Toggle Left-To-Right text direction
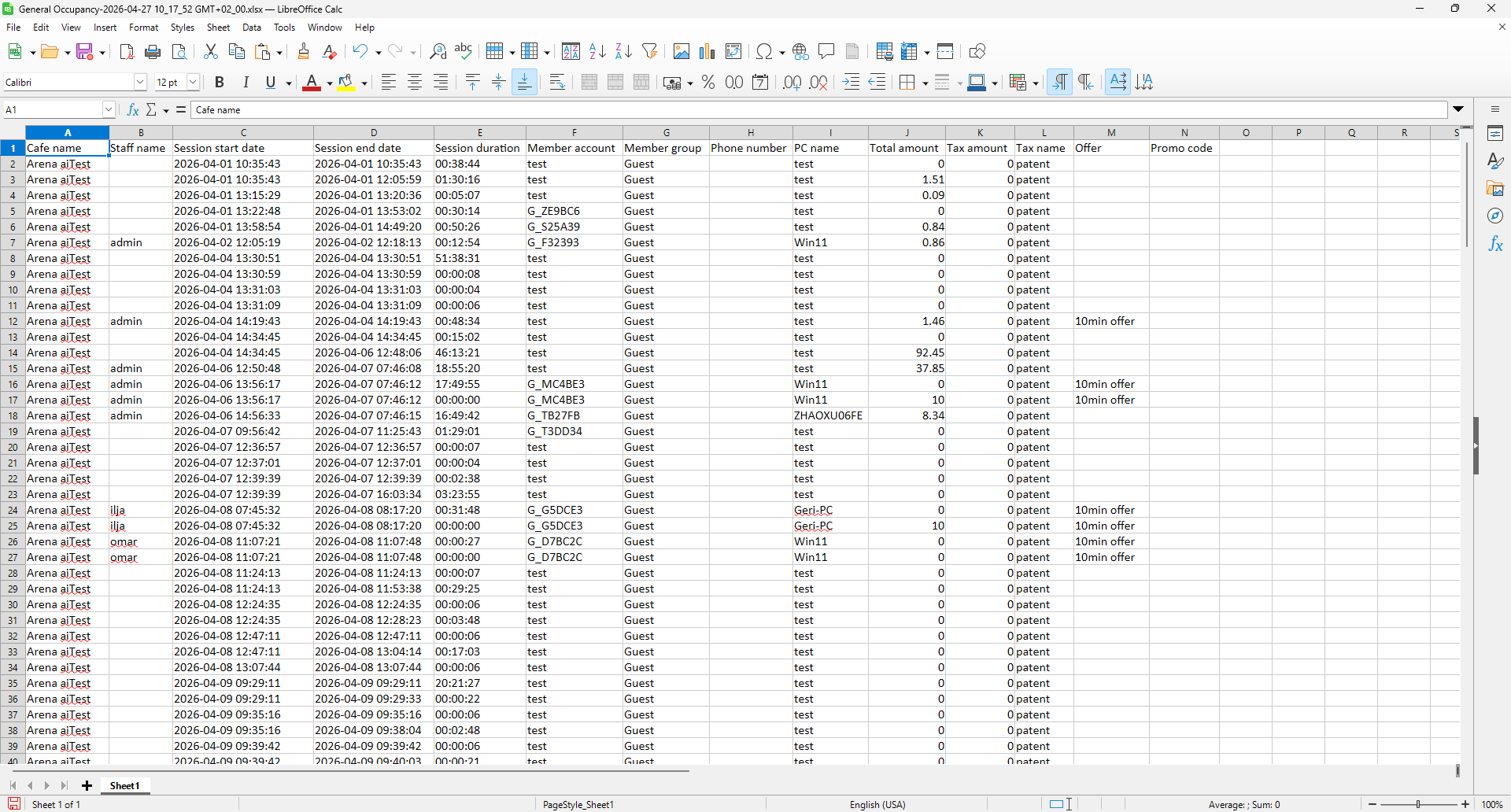 (x=1060, y=83)
